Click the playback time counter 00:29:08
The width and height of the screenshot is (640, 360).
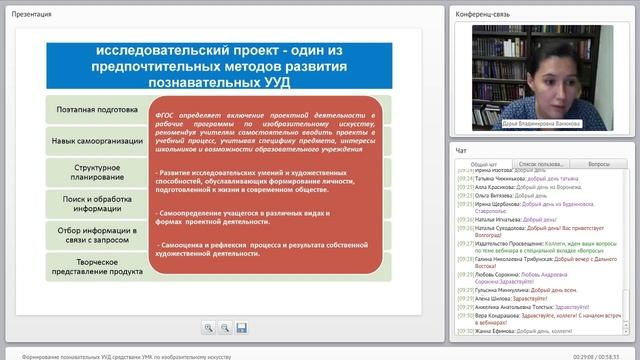583,357
